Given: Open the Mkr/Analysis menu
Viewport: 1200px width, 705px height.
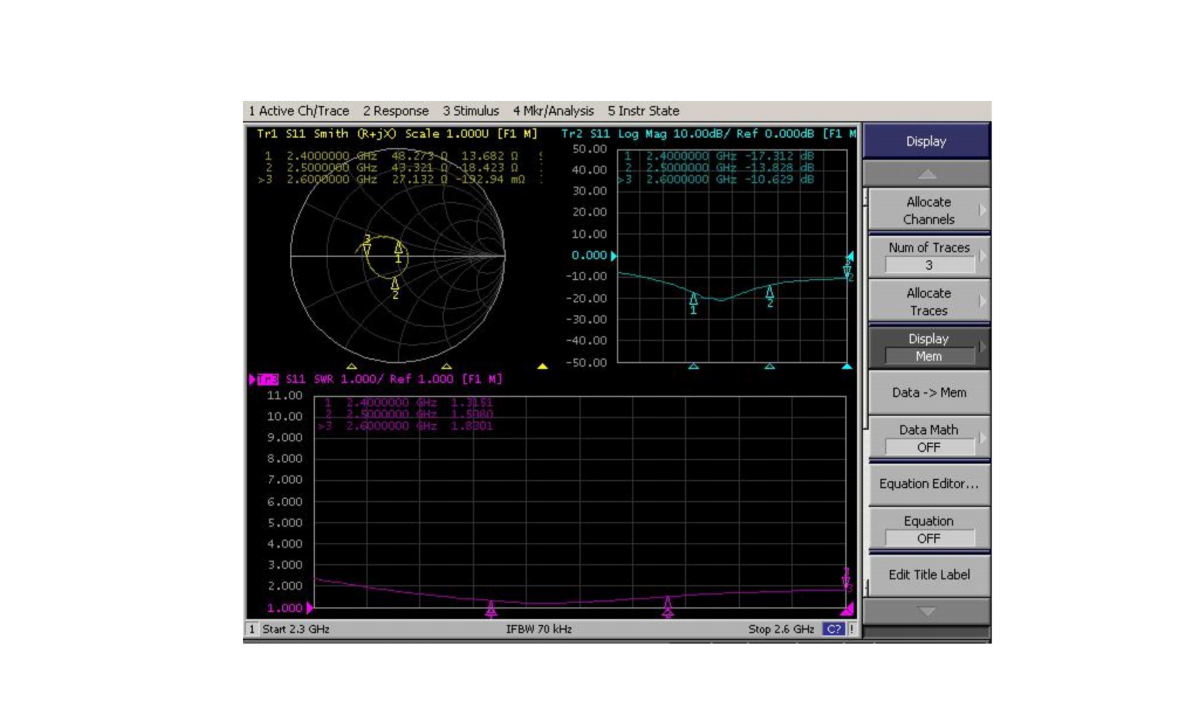Looking at the screenshot, I should [x=553, y=111].
